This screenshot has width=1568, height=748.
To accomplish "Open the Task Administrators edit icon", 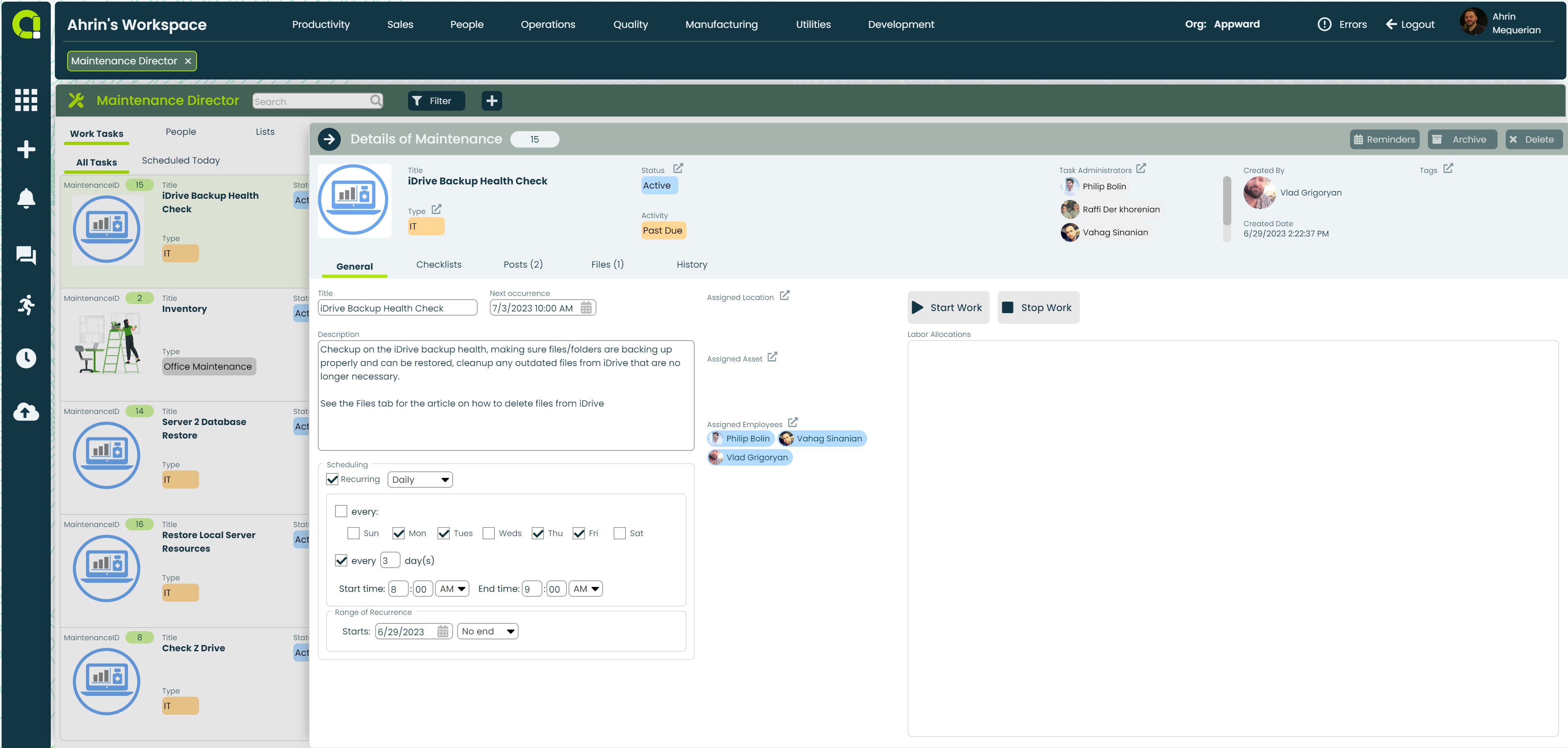I will click(1141, 168).
